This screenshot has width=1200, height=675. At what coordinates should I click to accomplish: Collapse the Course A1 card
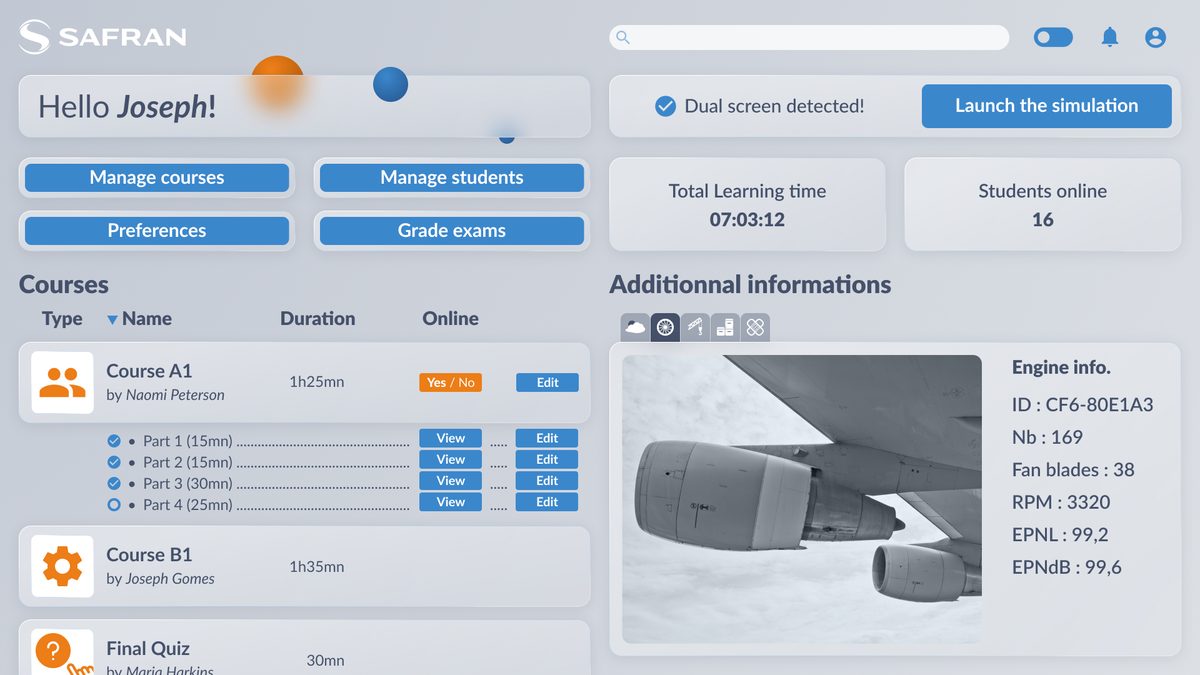tap(305, 383)
